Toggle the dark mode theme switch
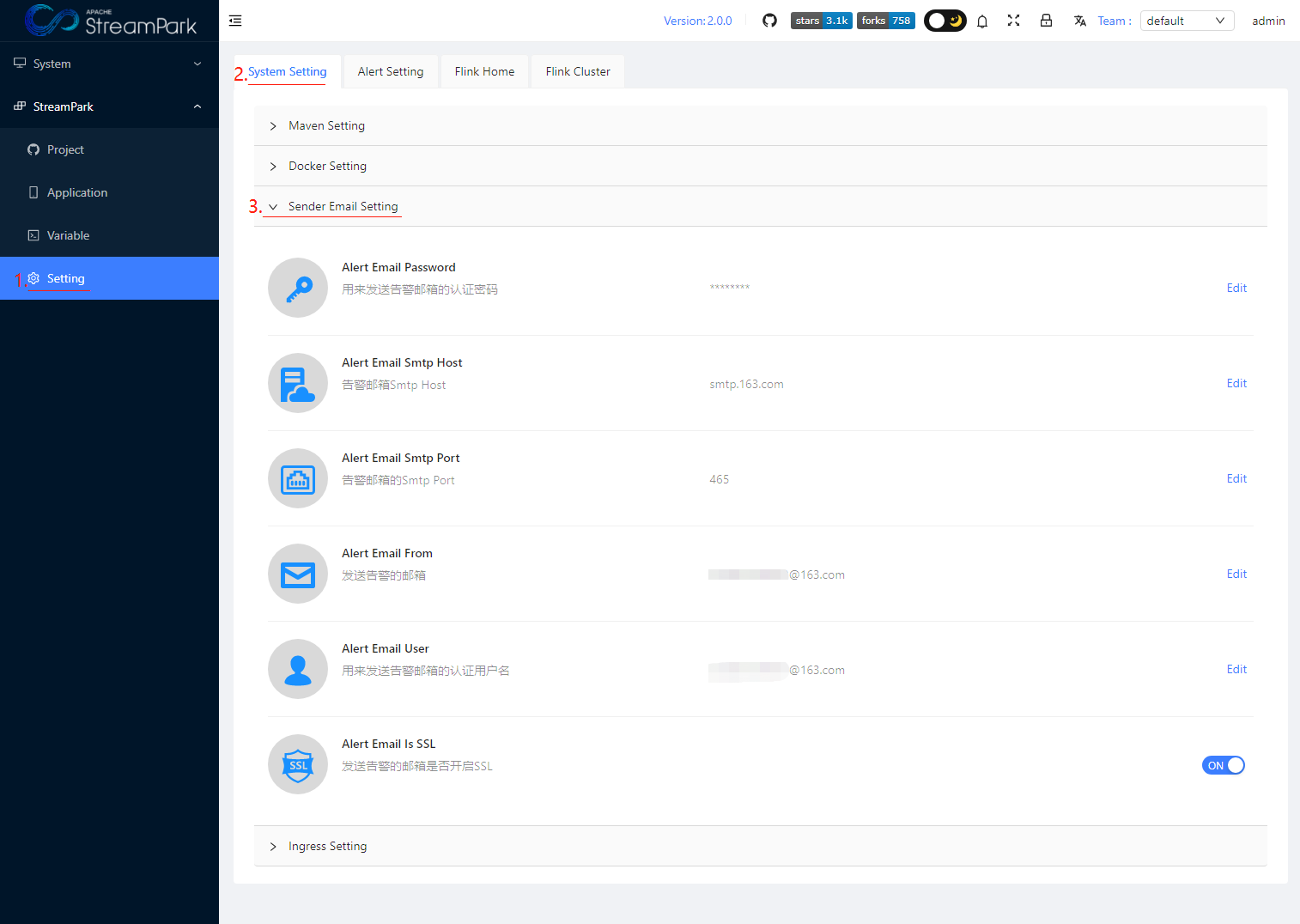Viewport: 1300px width, 924px height. click(945, 21)
